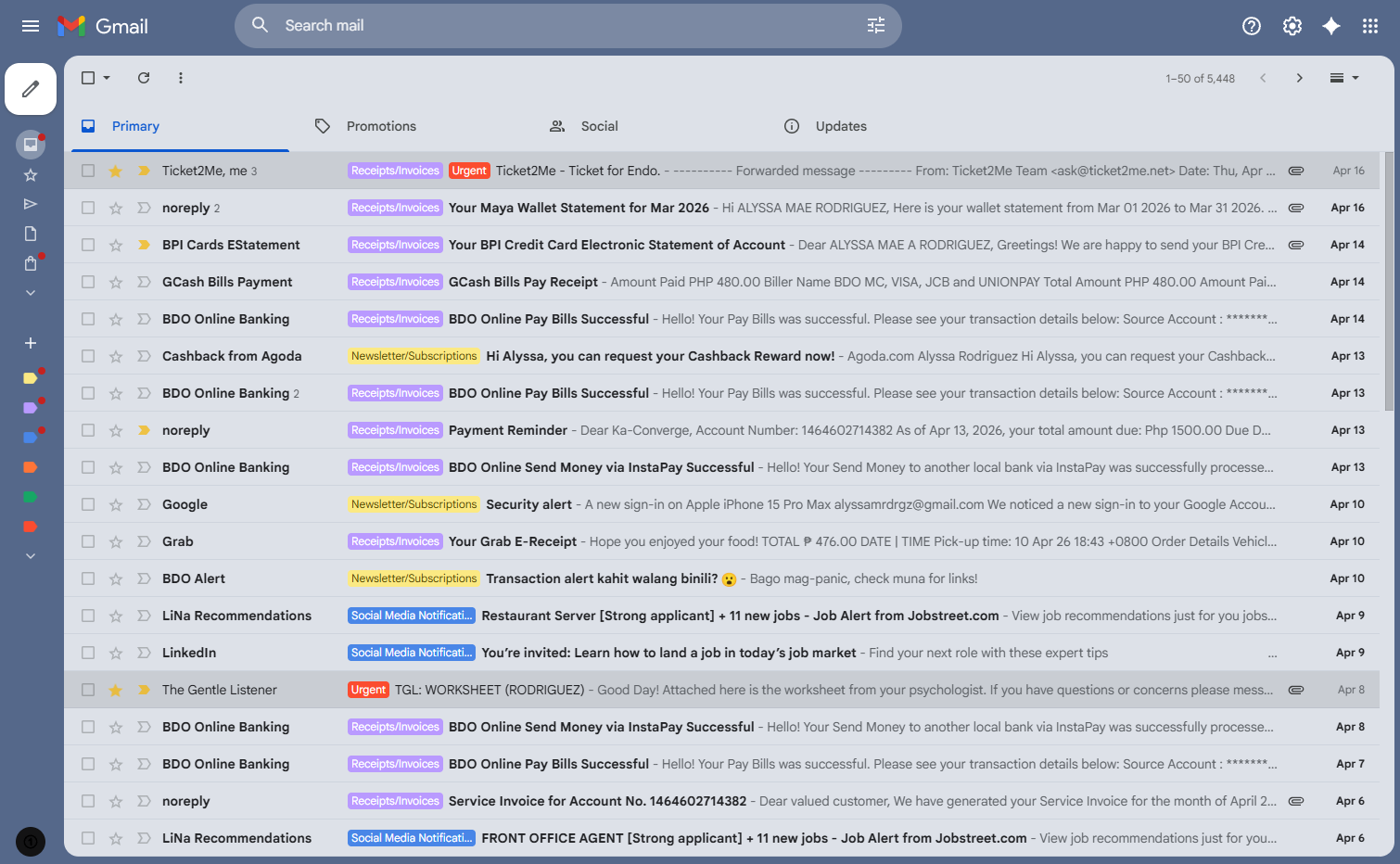Viewport: 1400px width, 864px height.
Task: Open the Settings gear icon
Action: (1292, 26)
